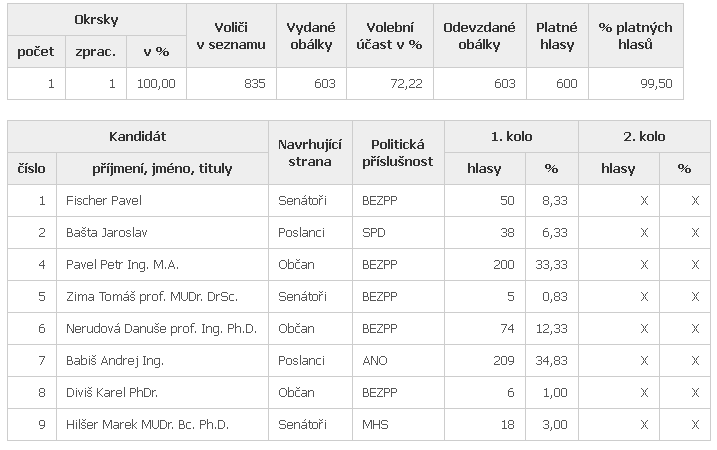The width and height of the screenshot is (717, 450).
Task: Click candidate name Fischer Pavel
Action: point(104,201)
